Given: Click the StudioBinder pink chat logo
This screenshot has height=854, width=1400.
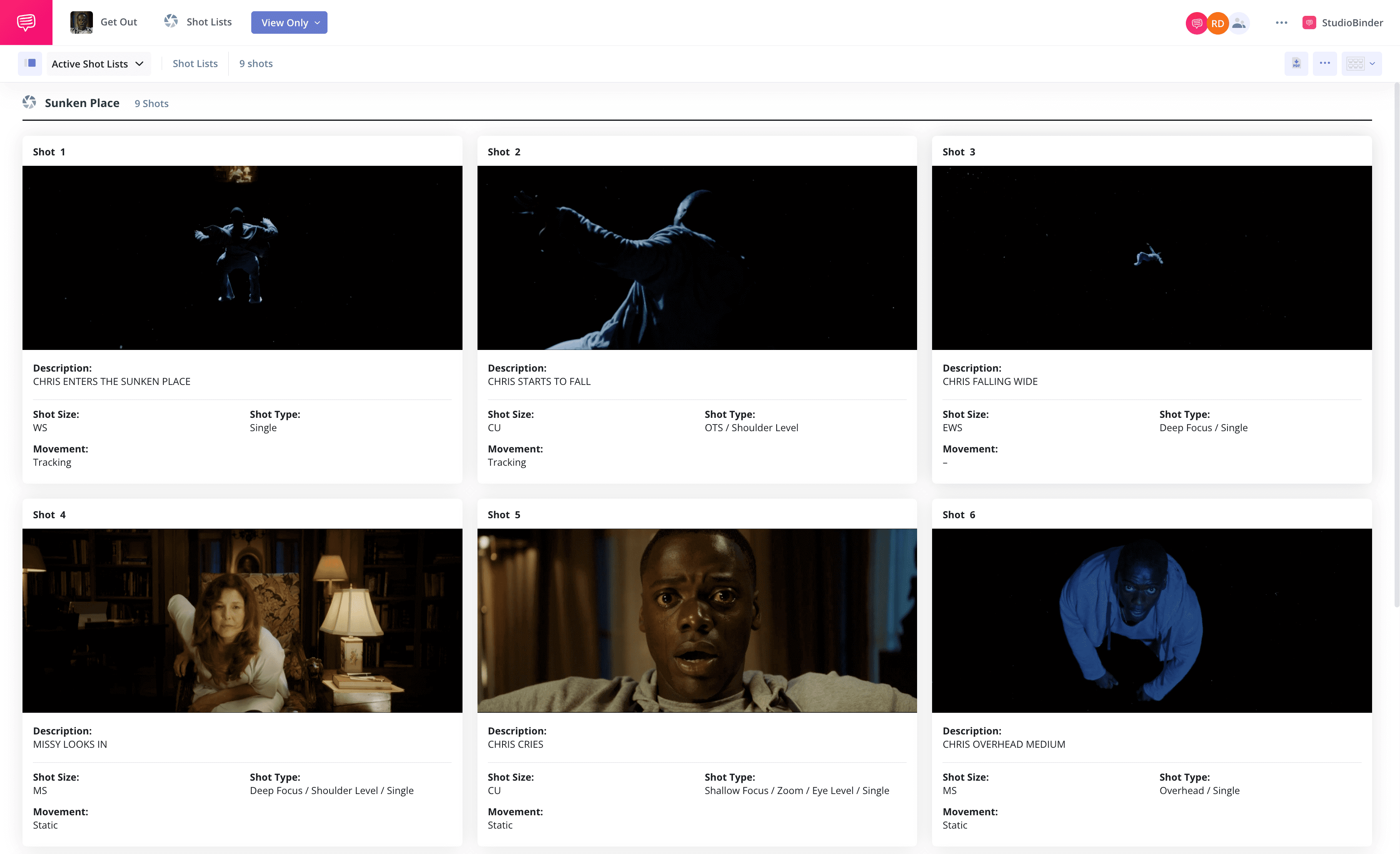Looking at the screenshot, I should pyautogui.click(x=26, y=23).
